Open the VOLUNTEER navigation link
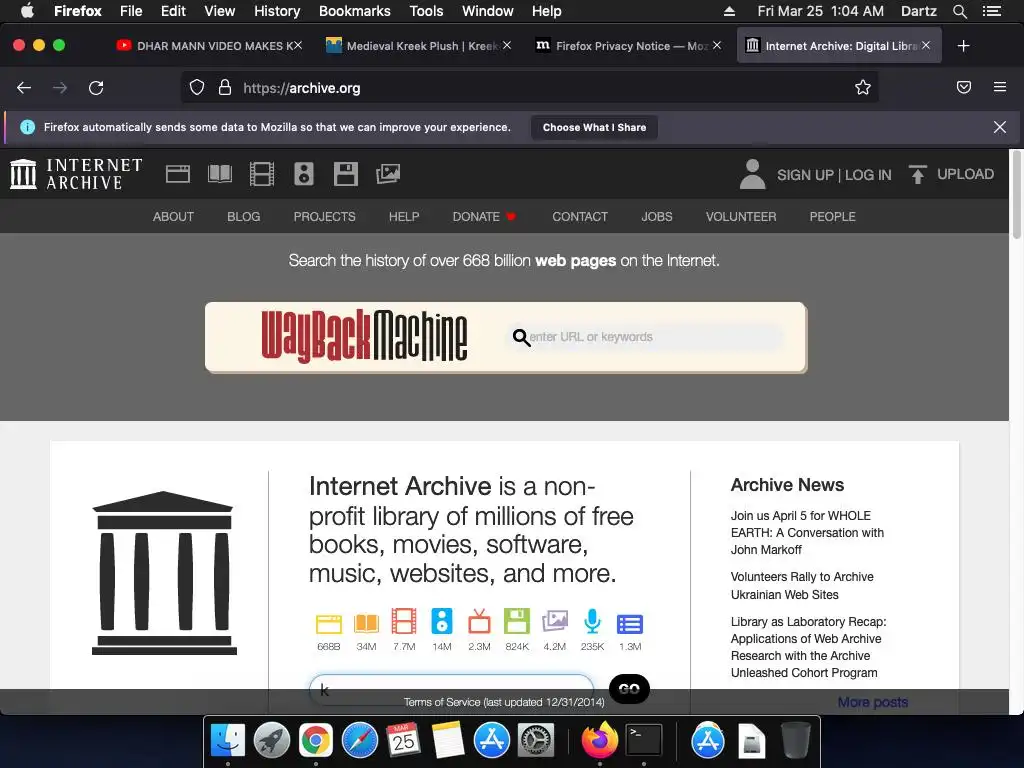1024x768 pixels. 741,217
